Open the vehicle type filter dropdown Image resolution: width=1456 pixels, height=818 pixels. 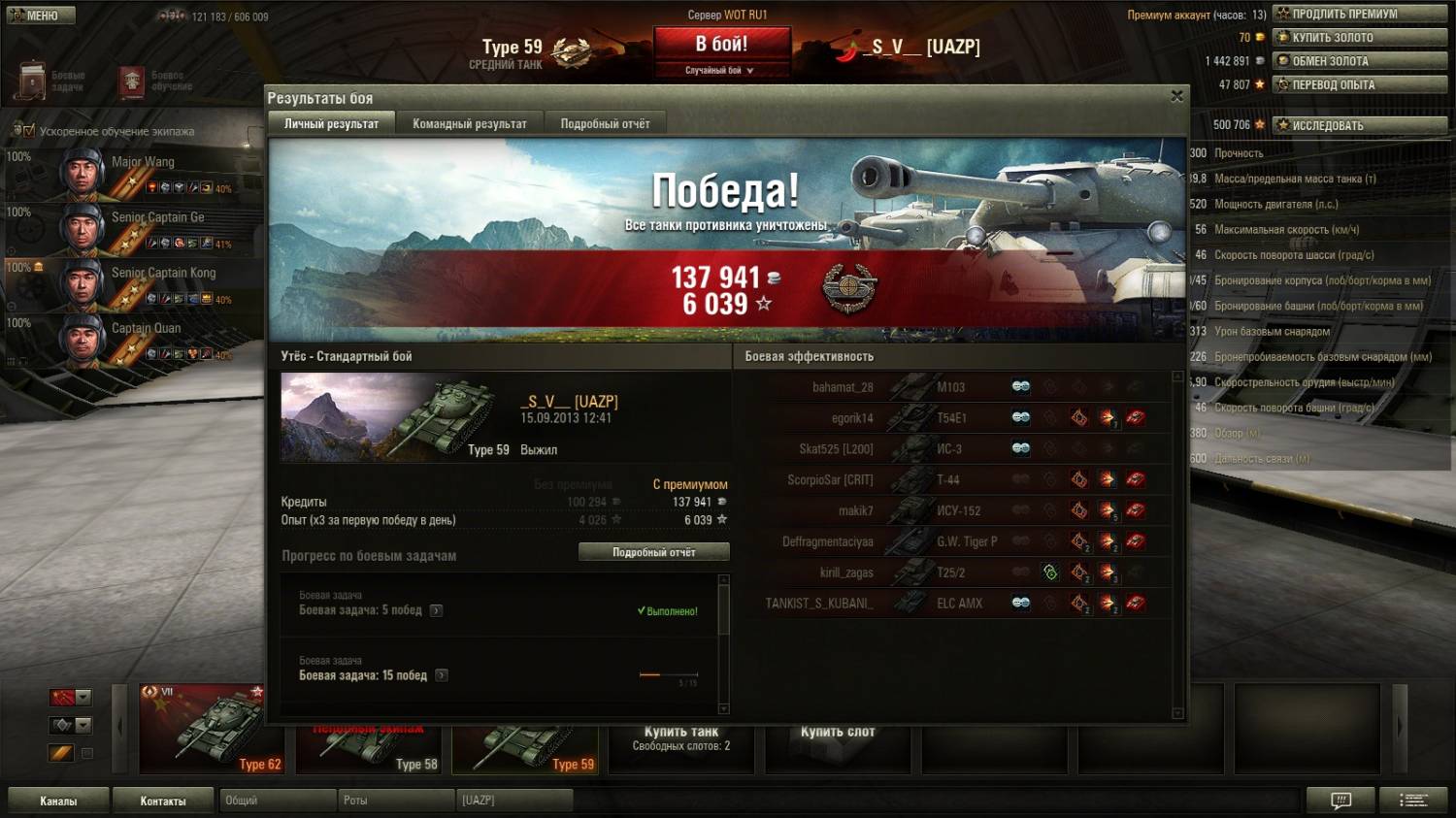coord(71,725)
